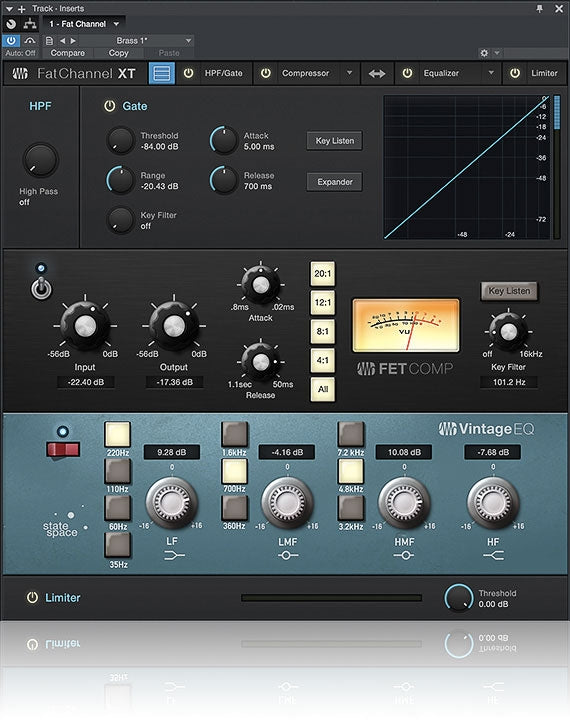Add an insert with the plus icon
Viewport: 570px width, 721px height.
[21, 8]
